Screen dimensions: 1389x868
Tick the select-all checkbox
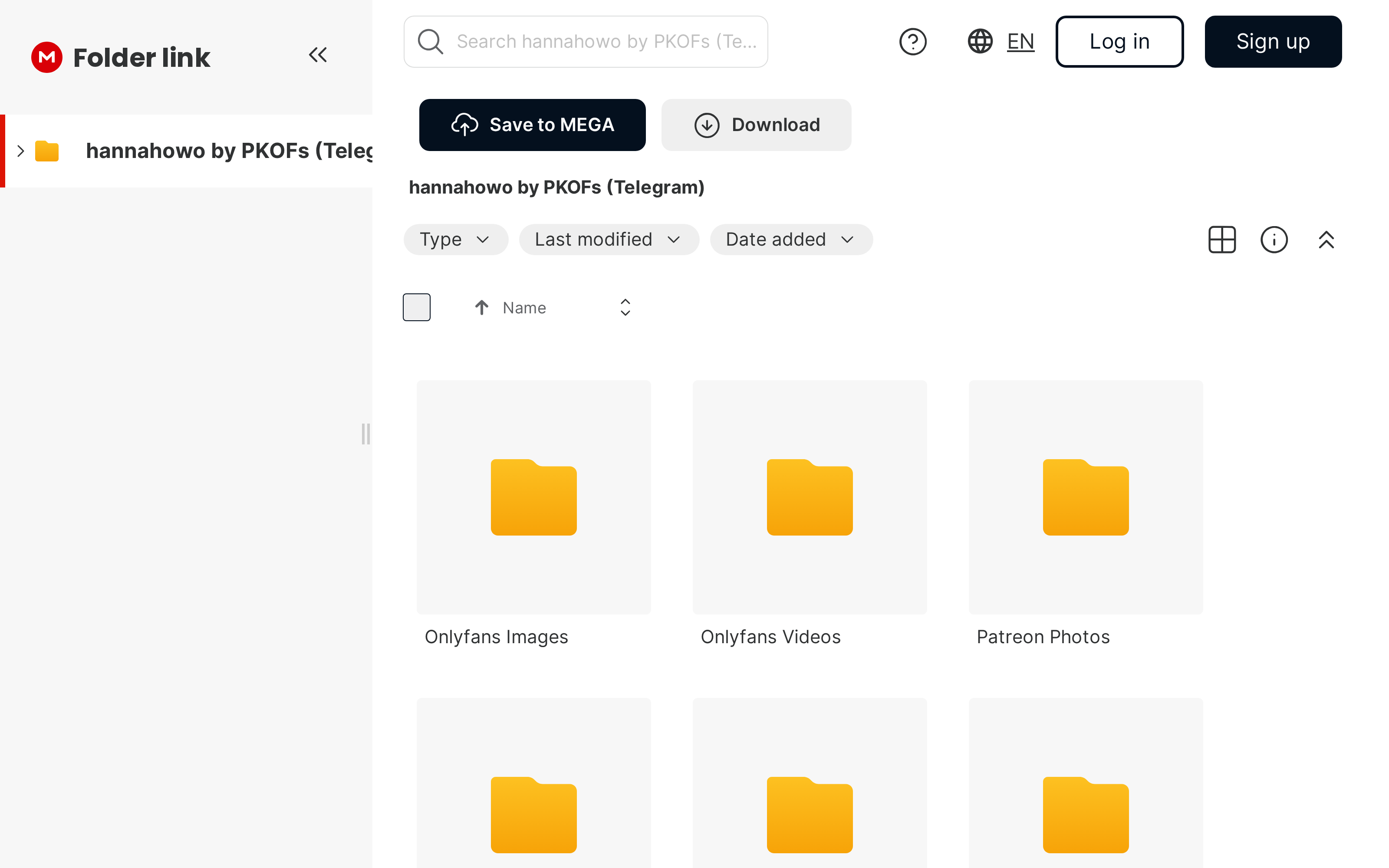(x=417, y=307)
